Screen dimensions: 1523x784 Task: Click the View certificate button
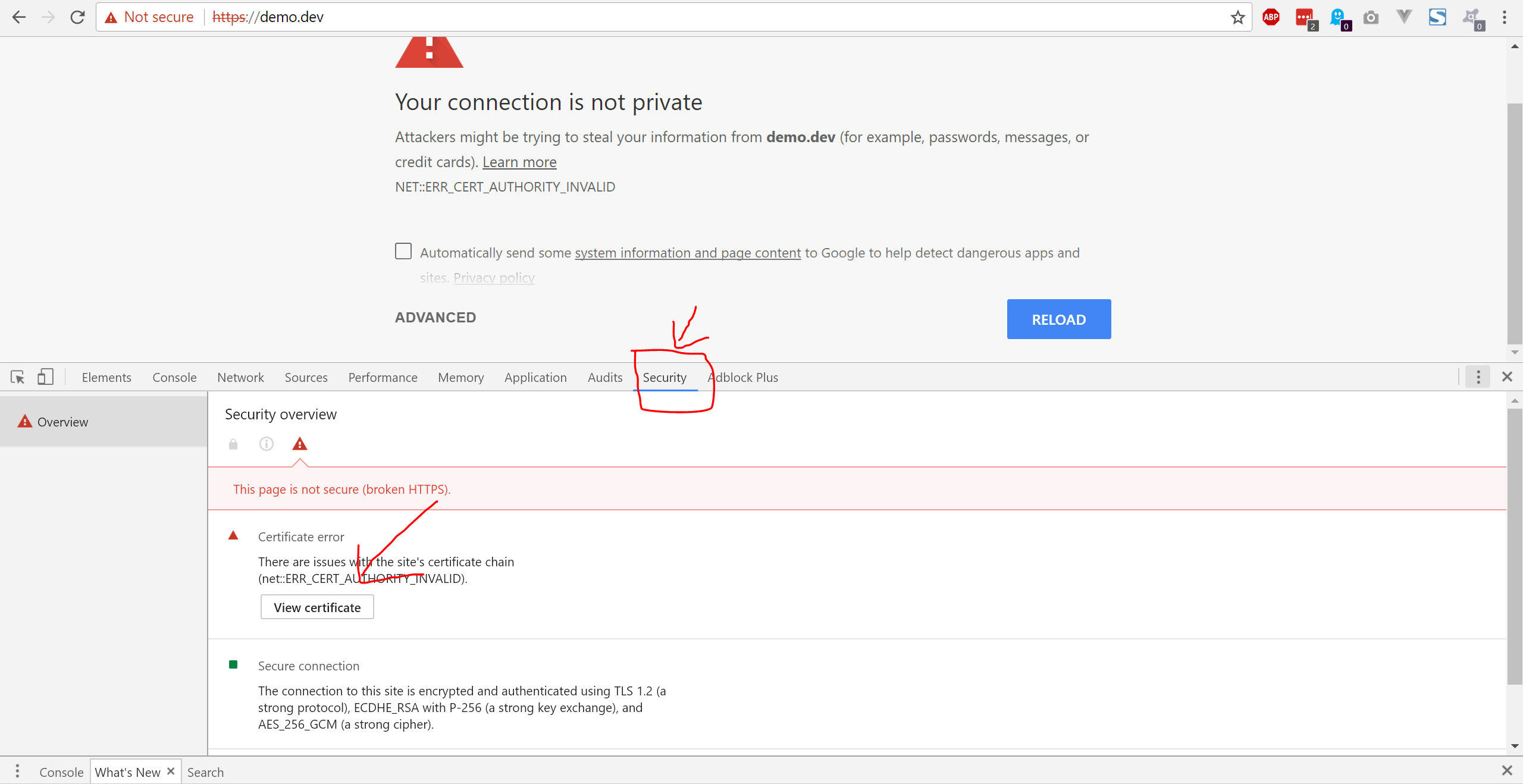(317, 607)
